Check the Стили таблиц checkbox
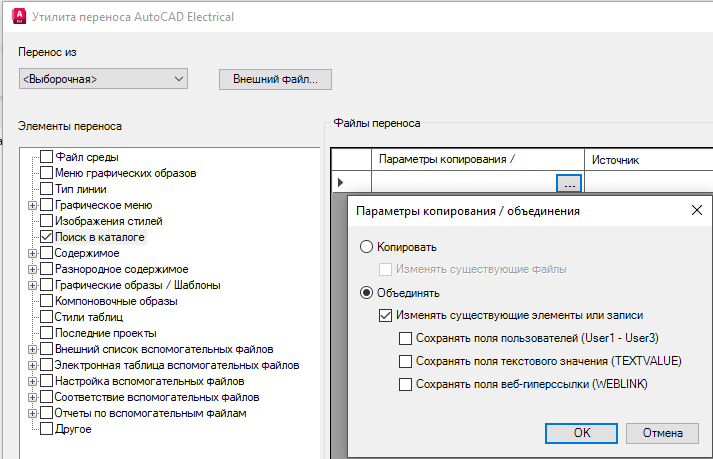The image size is (713, 459). [x=46, y=317]
